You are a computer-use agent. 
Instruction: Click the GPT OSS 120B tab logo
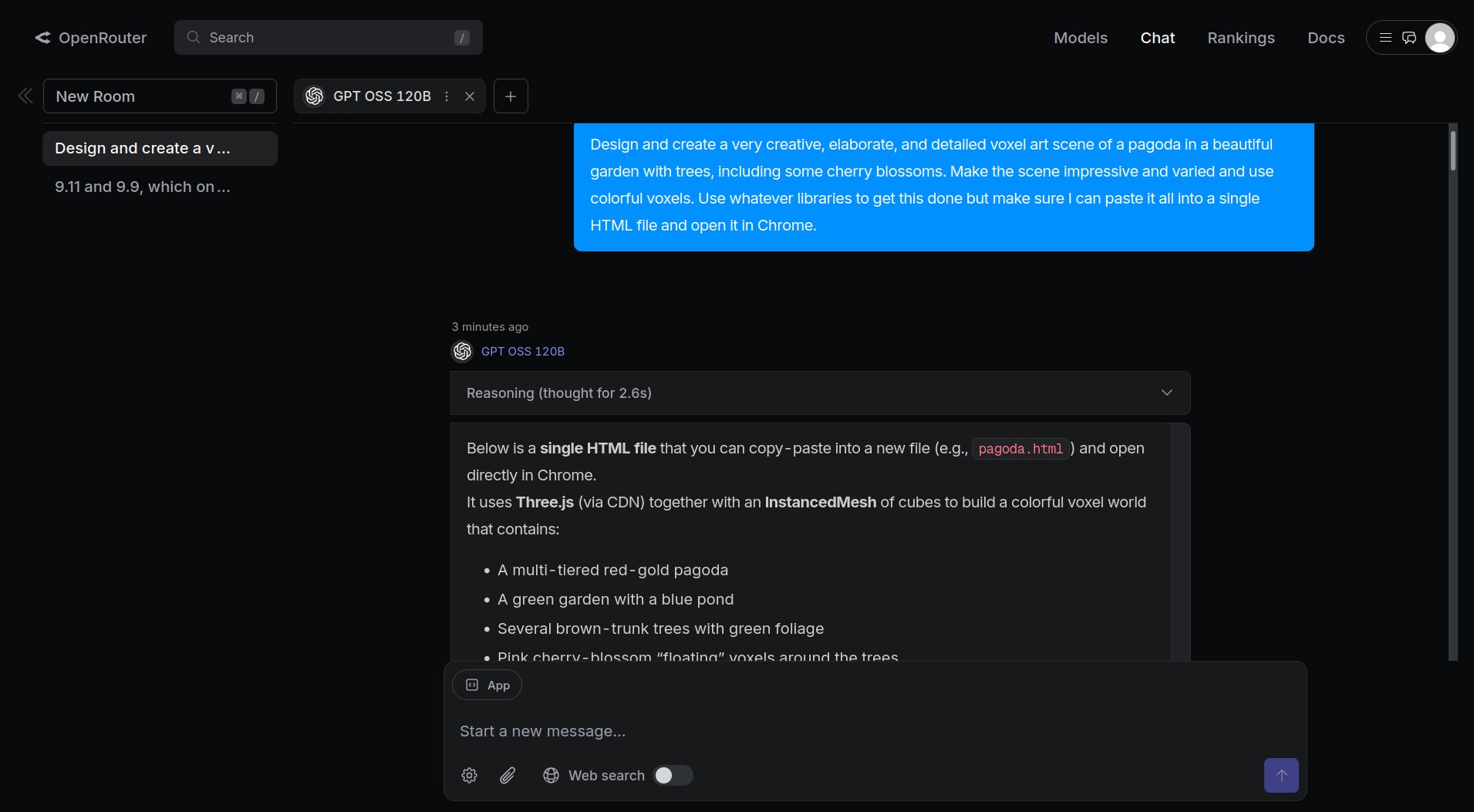click(x=314, y=96)
